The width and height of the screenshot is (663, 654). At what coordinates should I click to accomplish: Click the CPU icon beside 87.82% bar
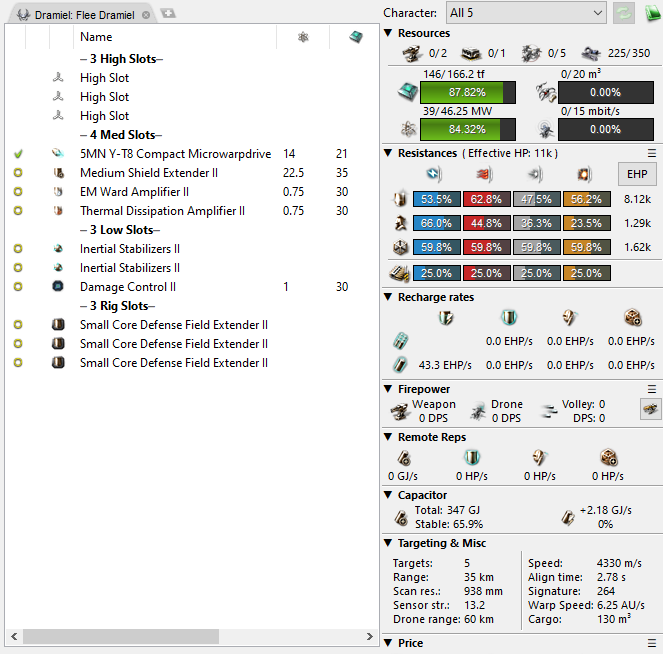[x=408, y=92]
